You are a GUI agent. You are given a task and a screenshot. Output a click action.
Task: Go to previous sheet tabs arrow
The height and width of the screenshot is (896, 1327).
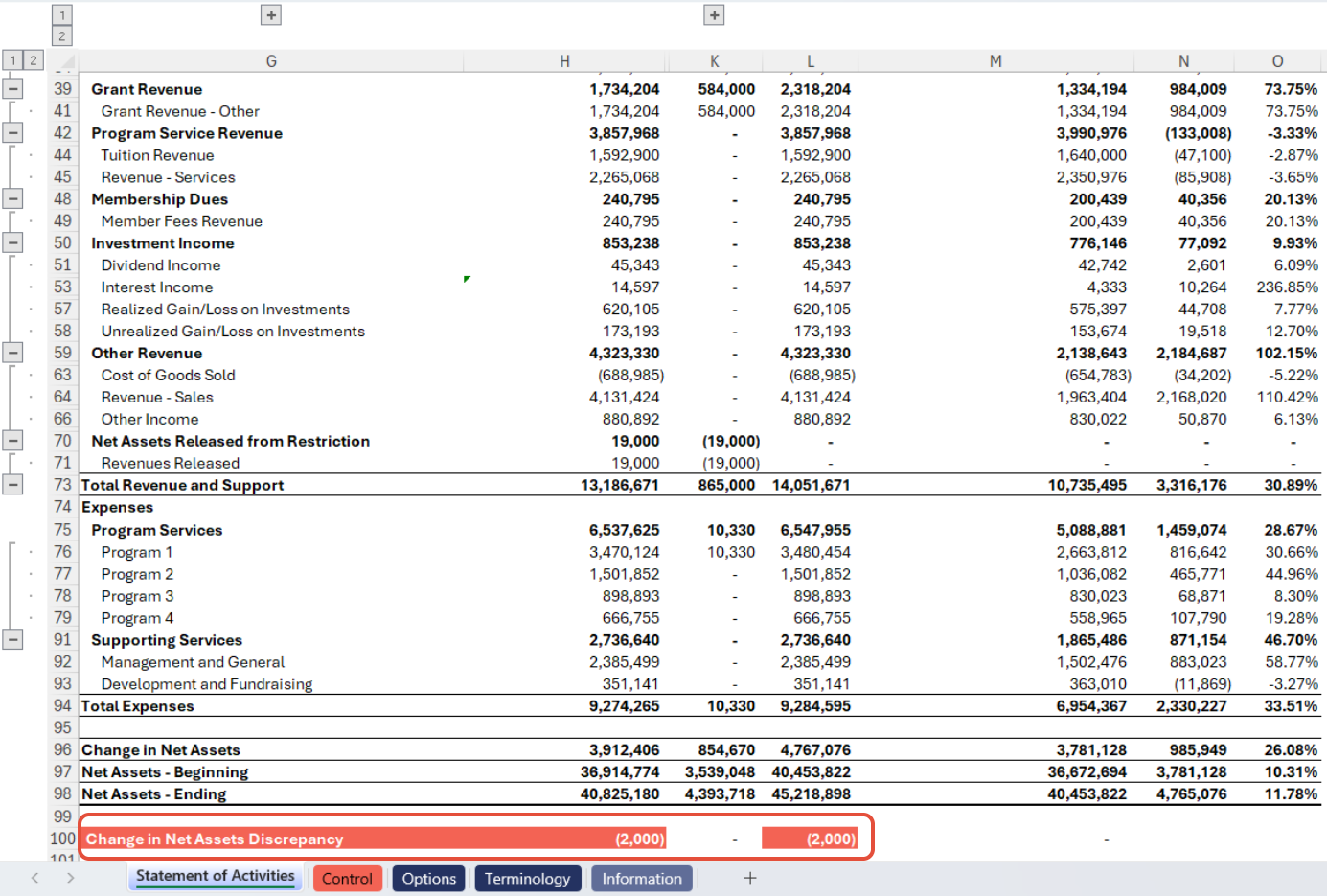click(35, 878)
